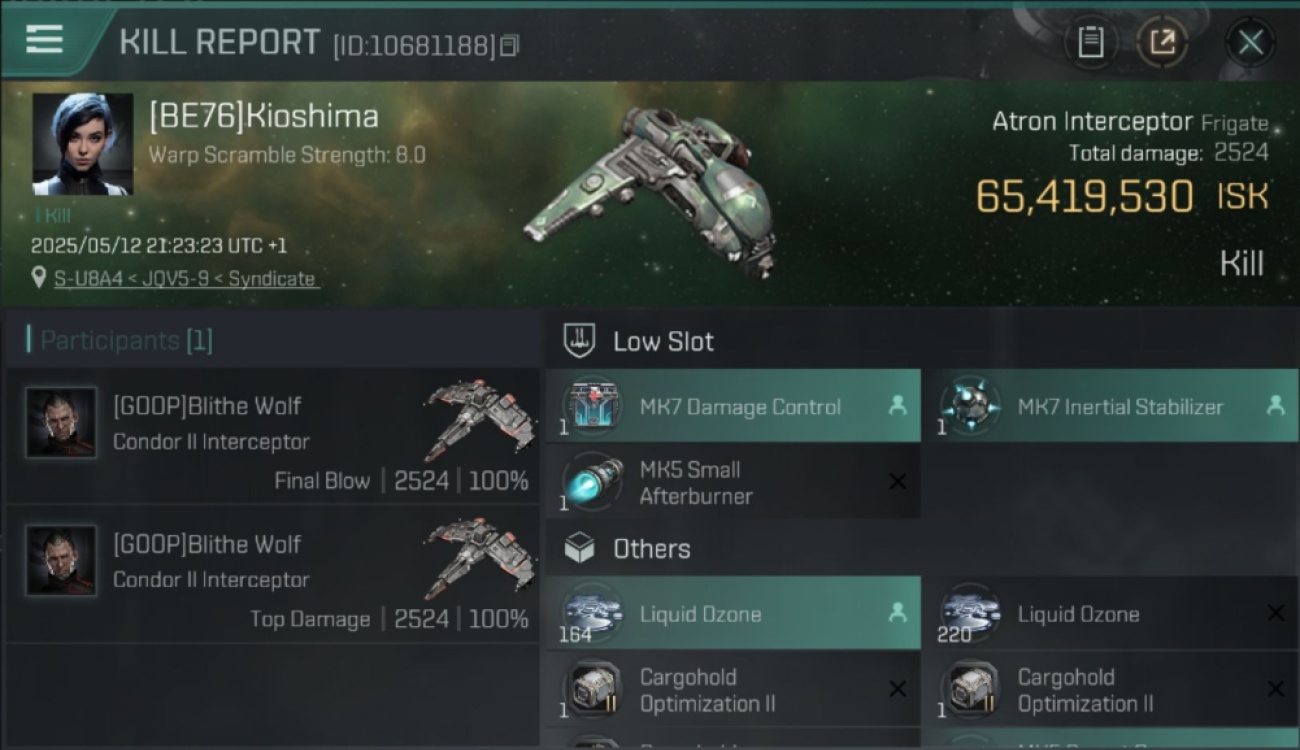1300x750 pixels.
Task: Open the hamburger menu icon
Action: [x=44, y=40]
